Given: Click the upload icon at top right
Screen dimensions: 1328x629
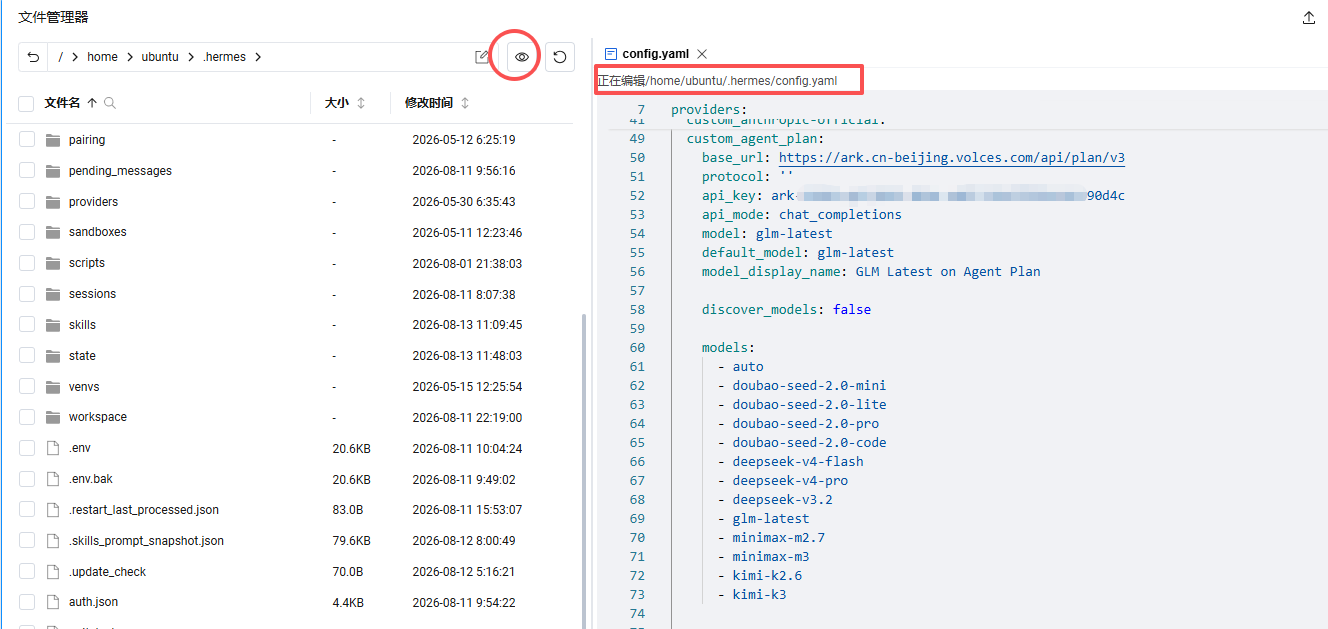Looking at the screenshot, I should click(x=1309, y=18).
